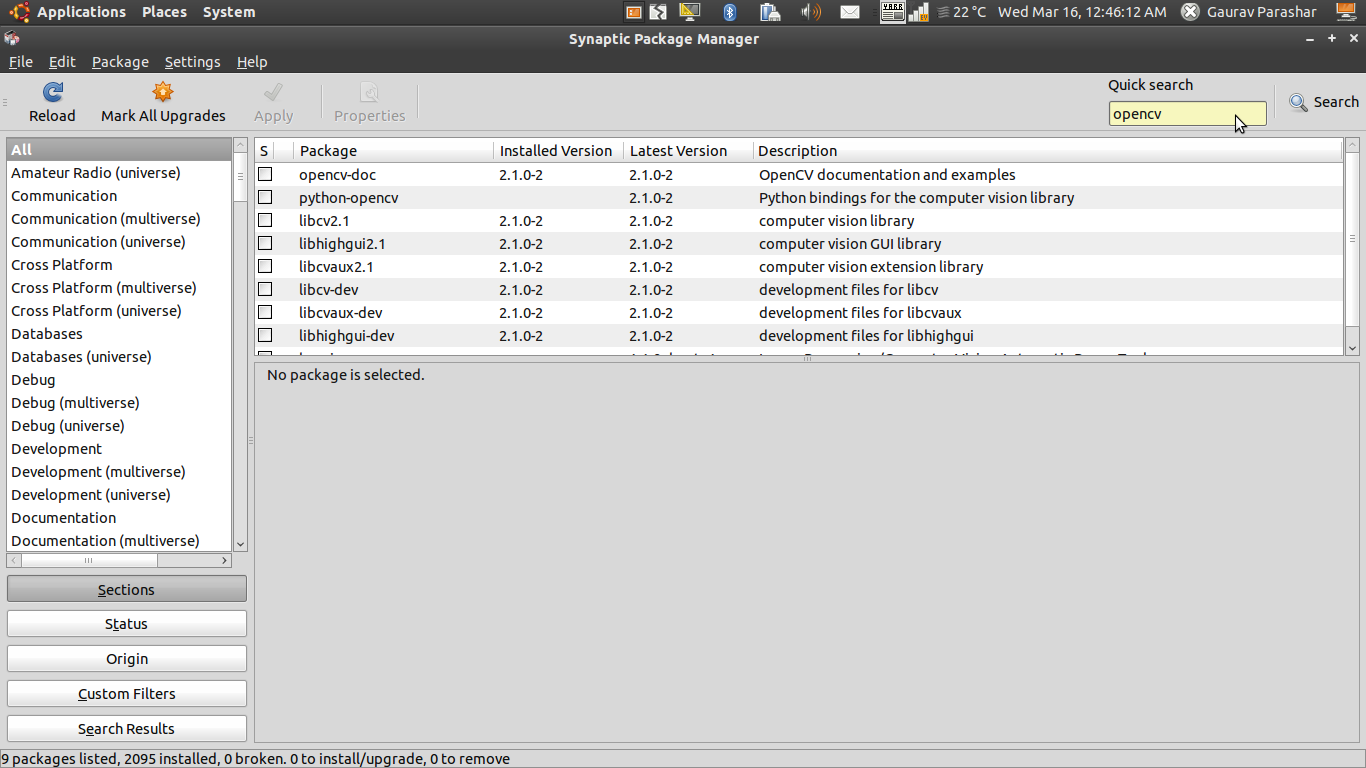Click the S status column header
This screenshot has height=768, width=1366.
[x=264, y=150]
